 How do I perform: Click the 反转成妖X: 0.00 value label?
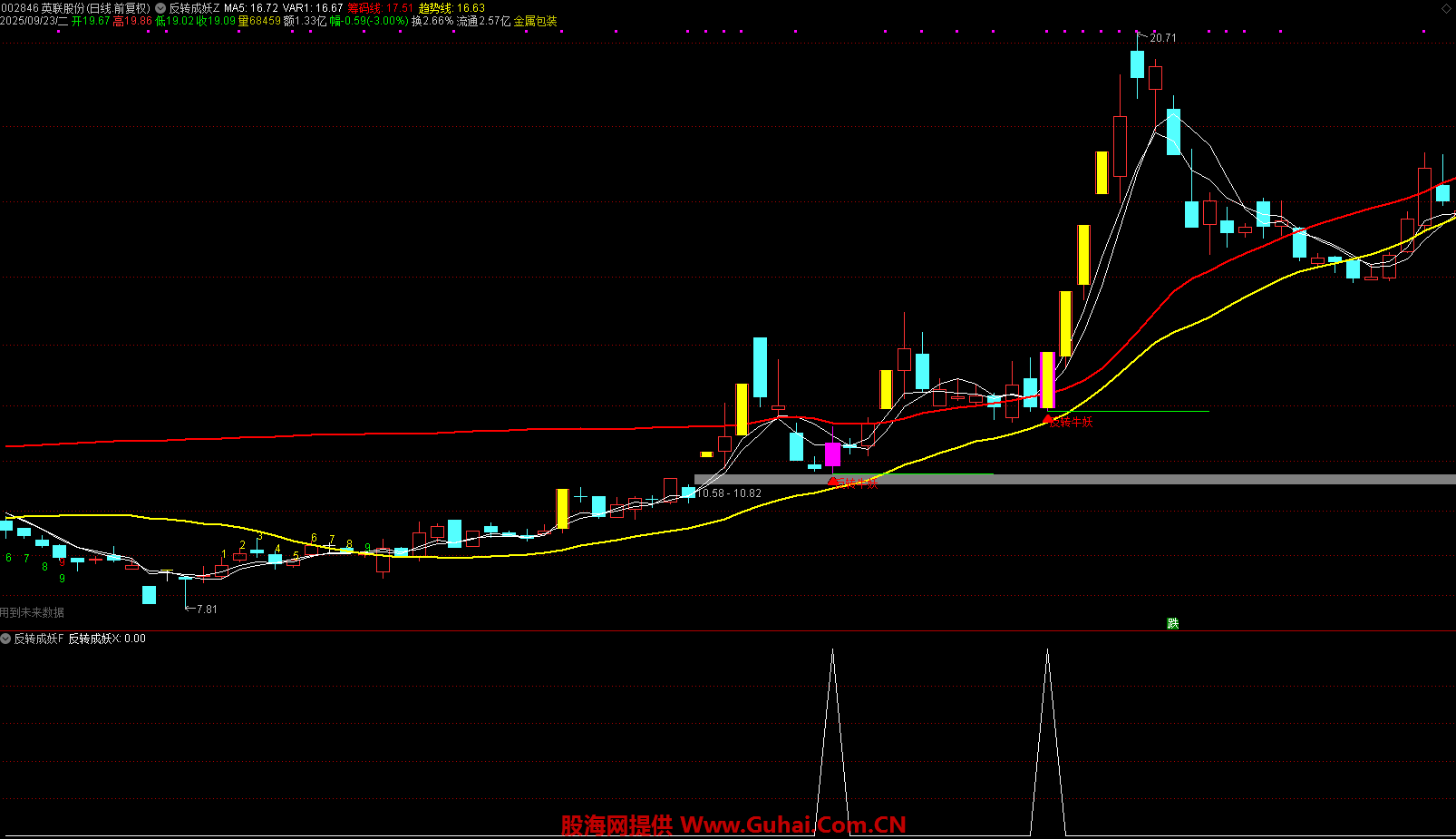coord(107,639)
